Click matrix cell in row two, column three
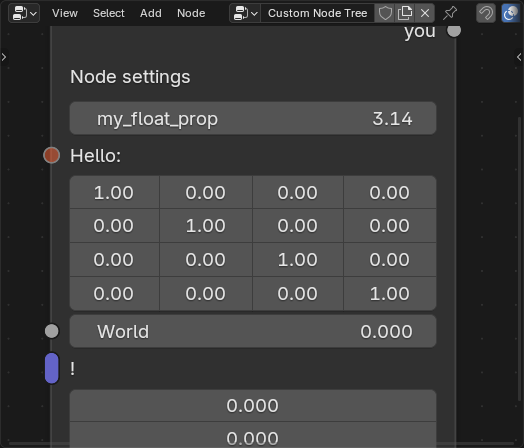Image resolution: width=524 pixels, height=448 pixels. 298,226
